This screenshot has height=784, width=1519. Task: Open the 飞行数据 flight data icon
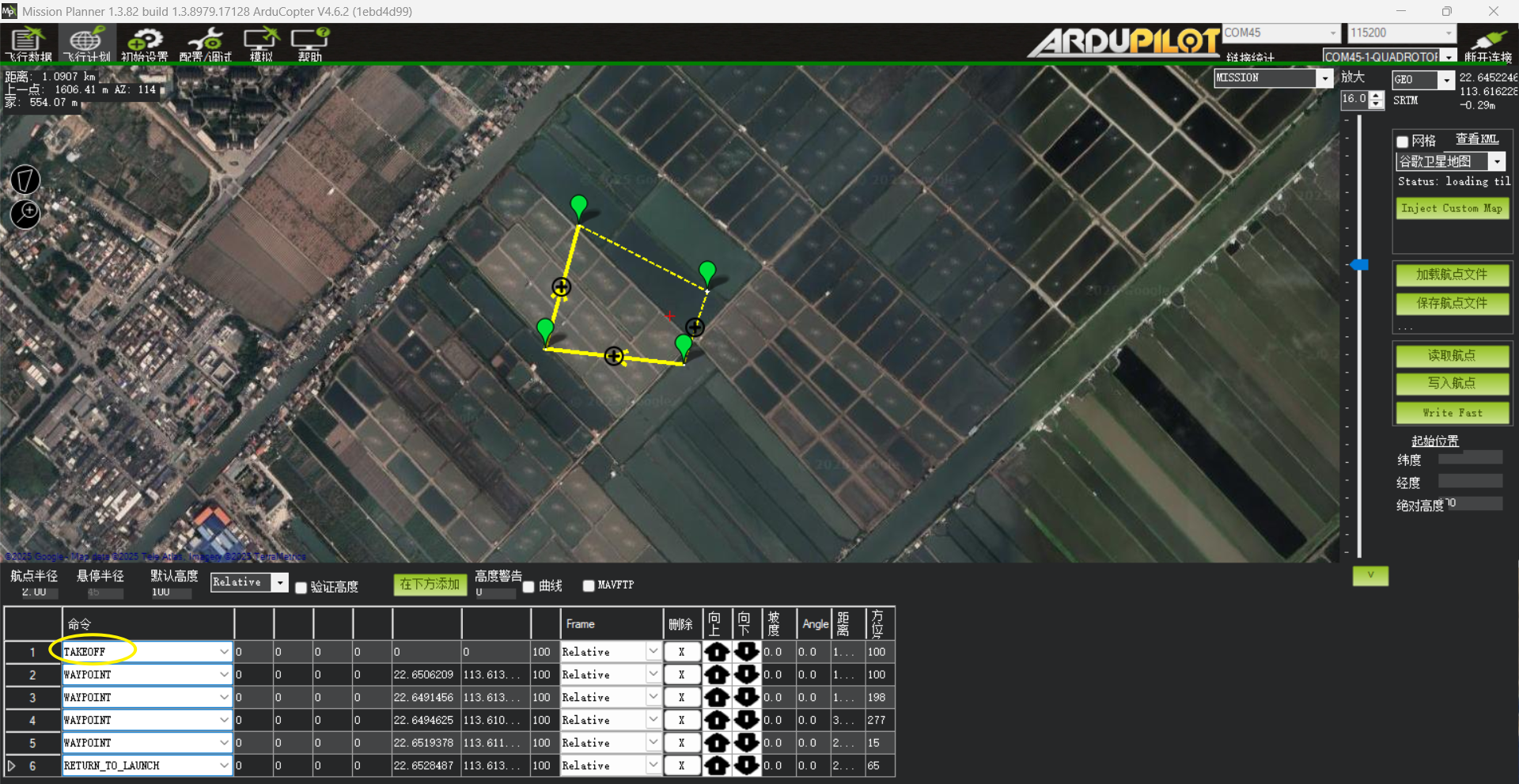click(x=28, y=44)
